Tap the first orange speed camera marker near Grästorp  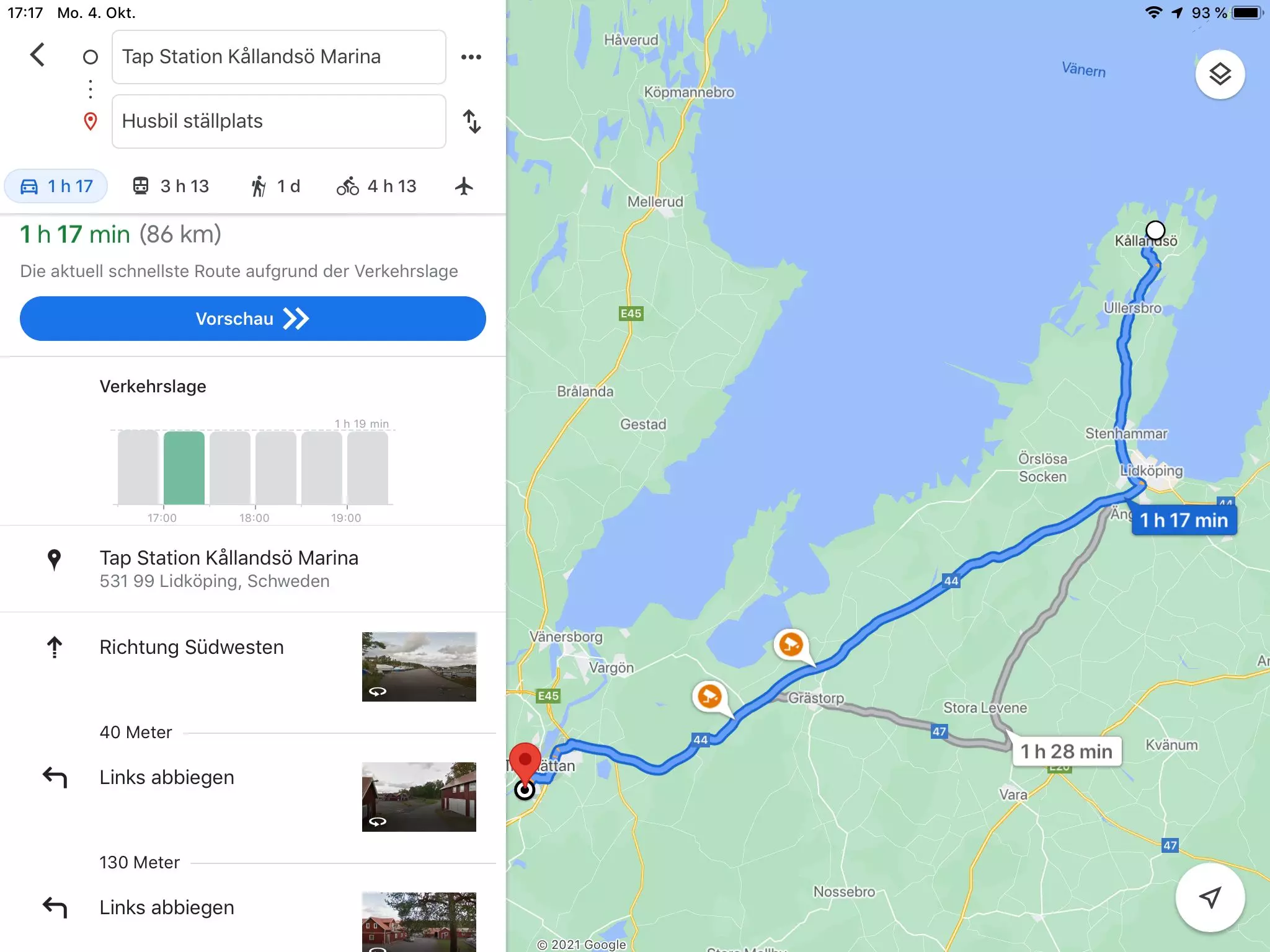click(791, 645)
